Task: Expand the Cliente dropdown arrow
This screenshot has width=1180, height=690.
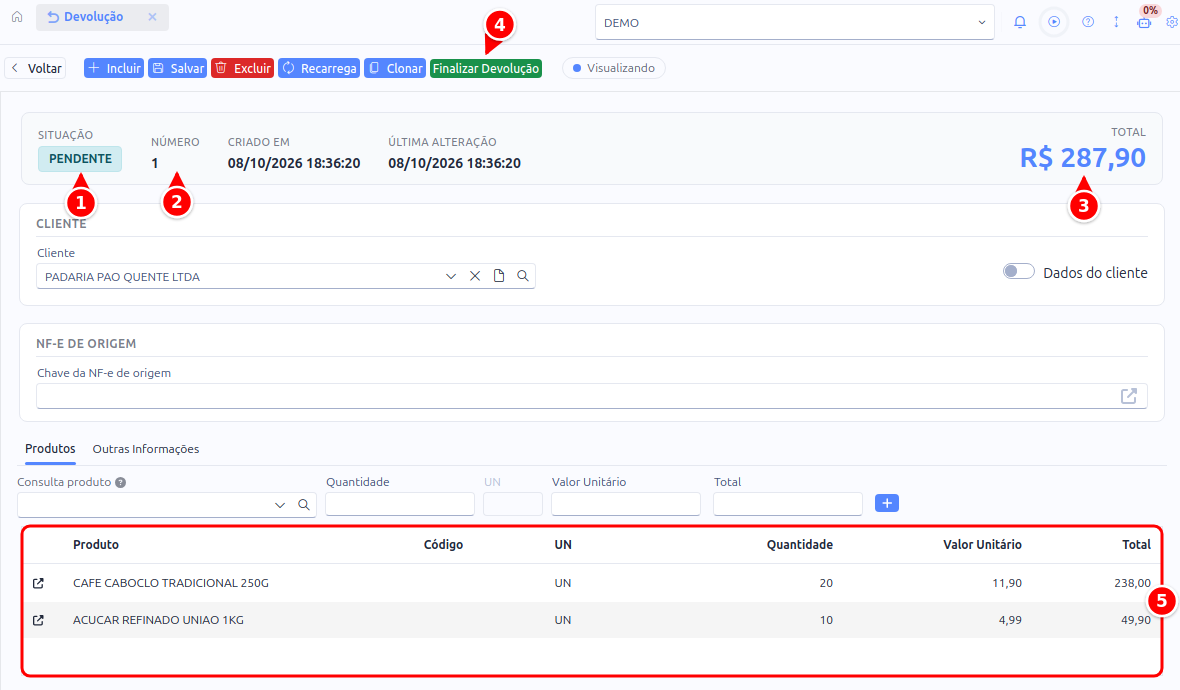Action: click(451, 276)
